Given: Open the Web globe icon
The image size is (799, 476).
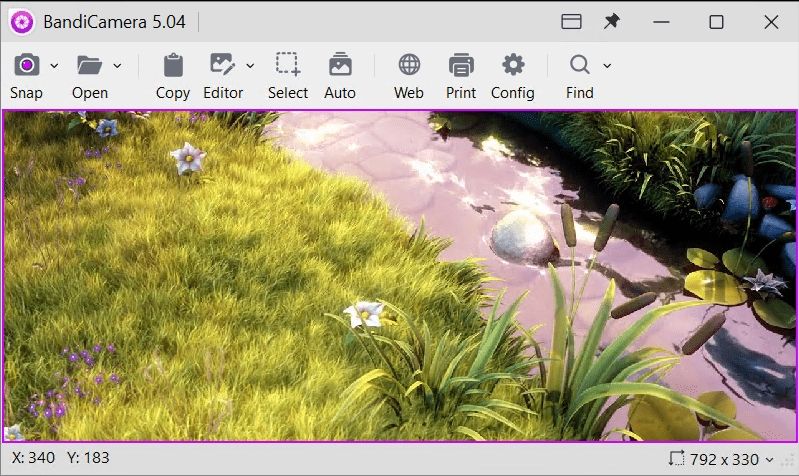Looking at the screenshot, I should coord(409,66).
